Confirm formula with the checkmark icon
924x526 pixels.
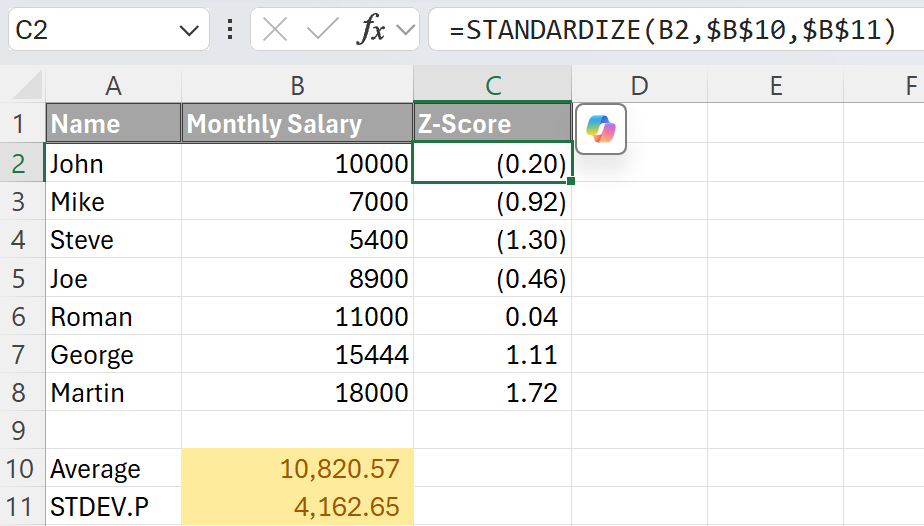click(323, 29)
